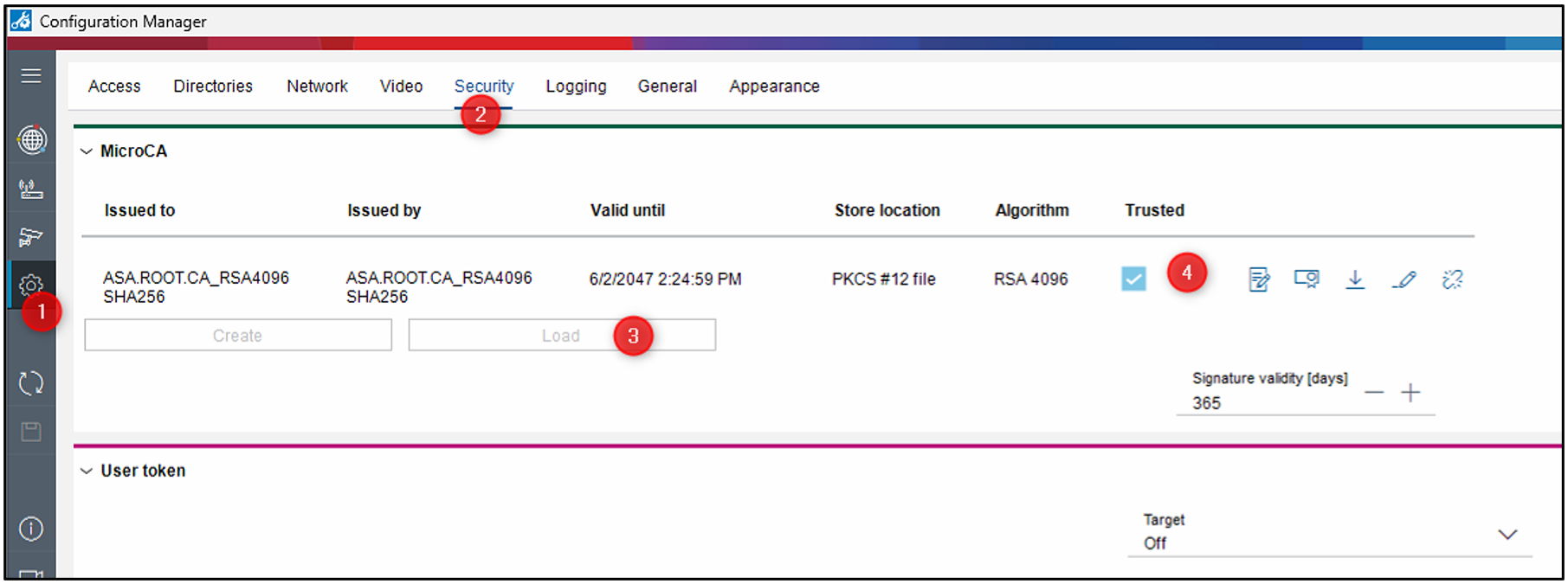This screenshot has height=584, width=1568.
Task: Download the ASA.ROOT.CA certificate
Action: pos(1355,279)
